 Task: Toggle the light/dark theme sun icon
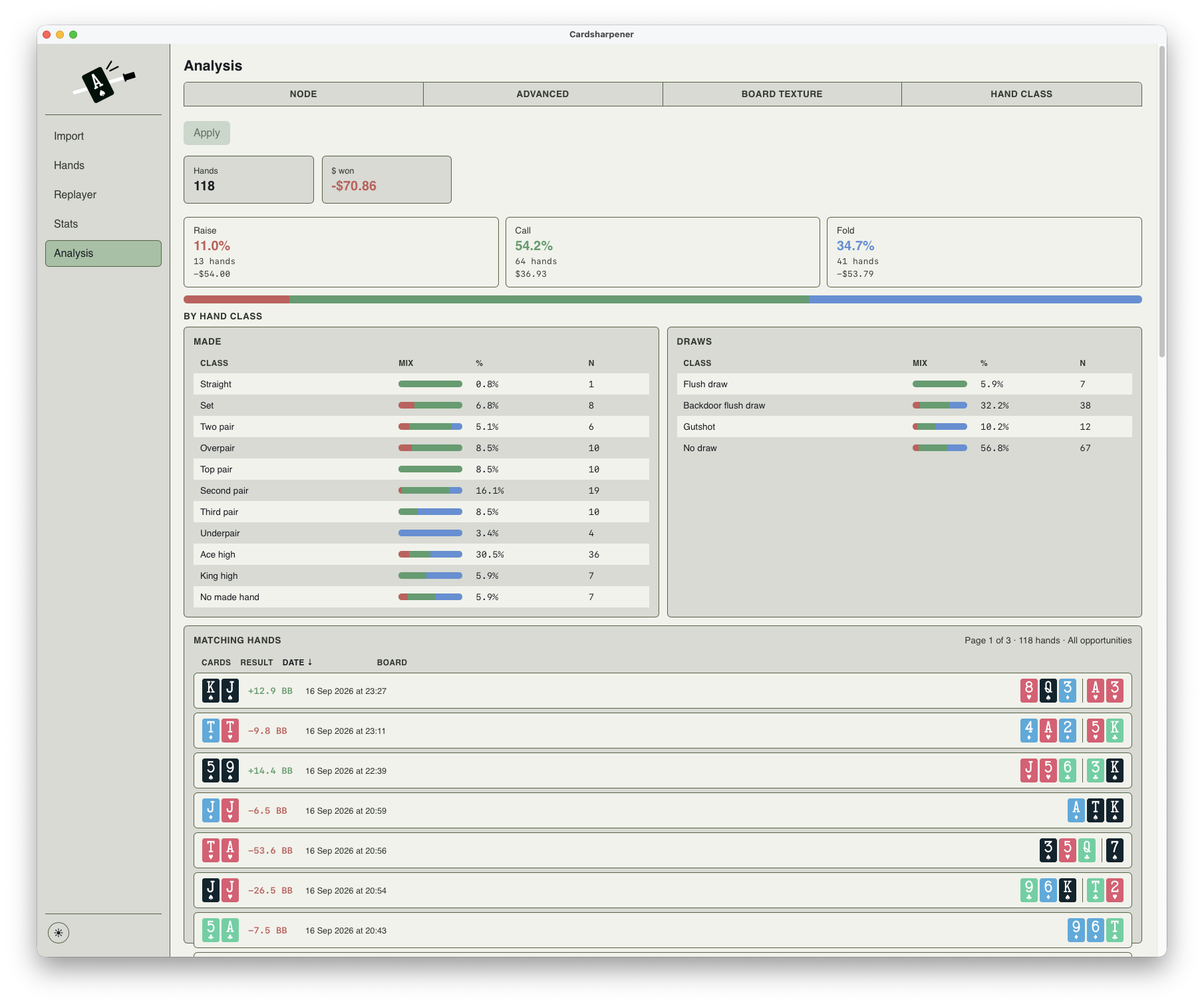(x=59, y=933)
